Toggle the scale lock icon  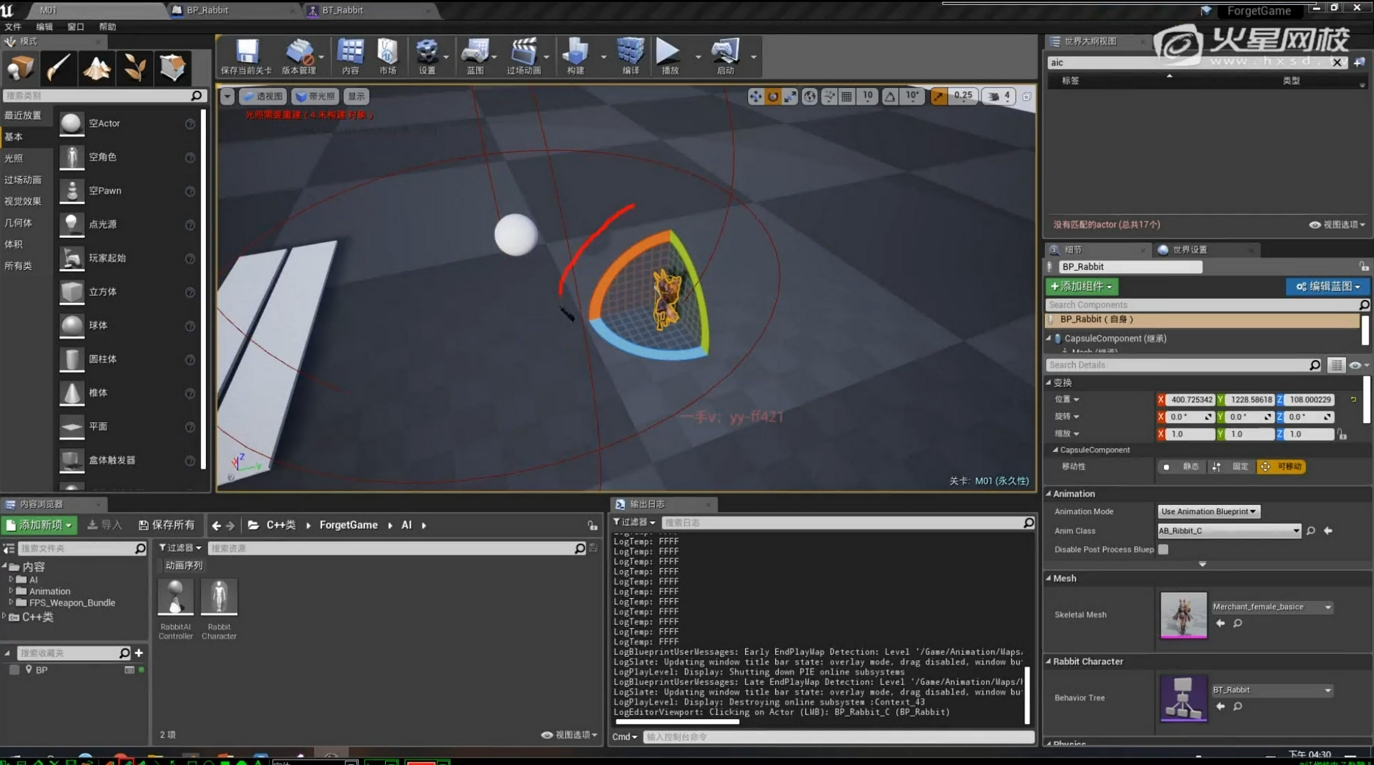1342,434
